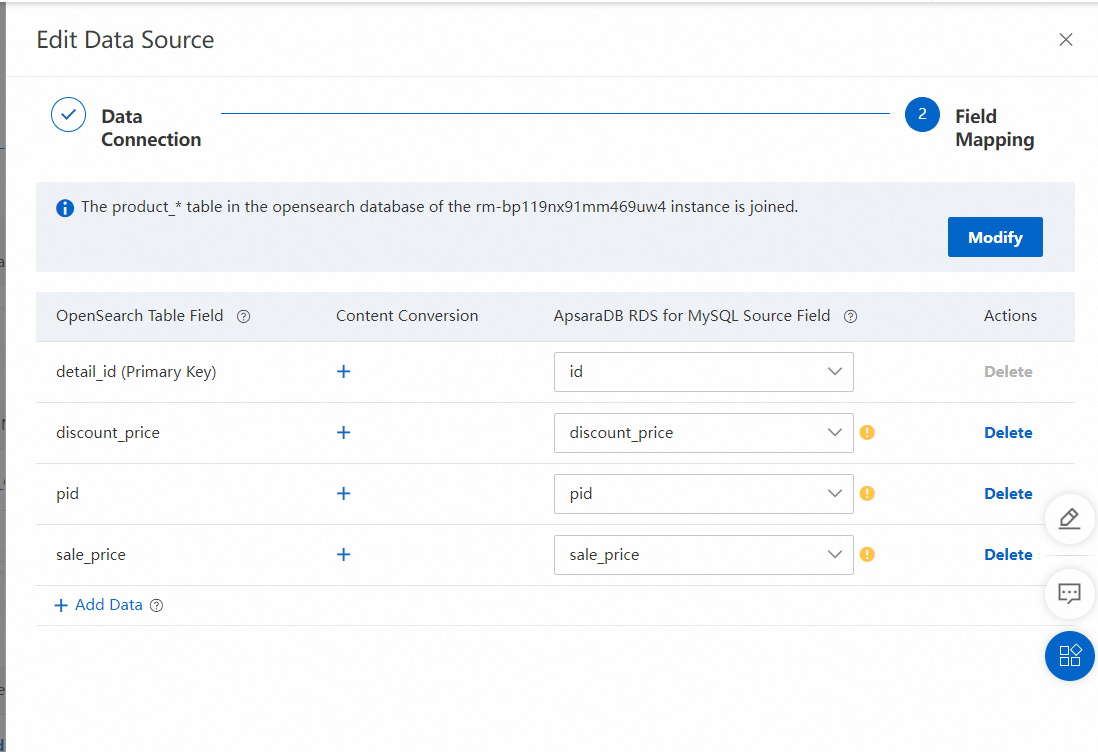The height and width of the screenshot is (752, 1098).
Task: Click the Content Conversion column header
Action: [x=407, y=316]
